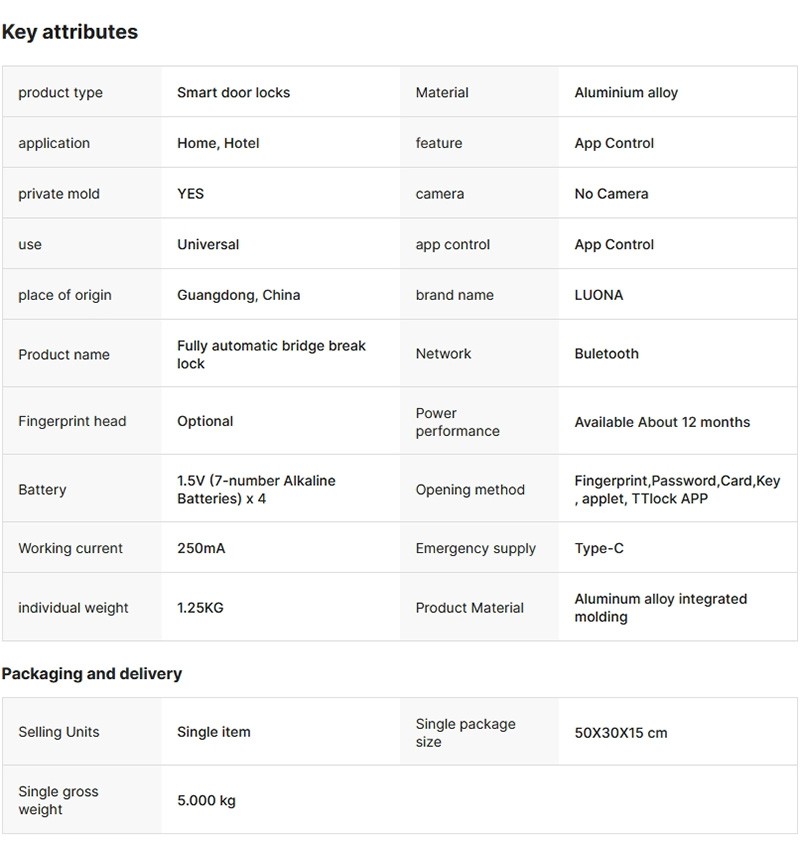Select the Smart door locks value

point(233,93)
